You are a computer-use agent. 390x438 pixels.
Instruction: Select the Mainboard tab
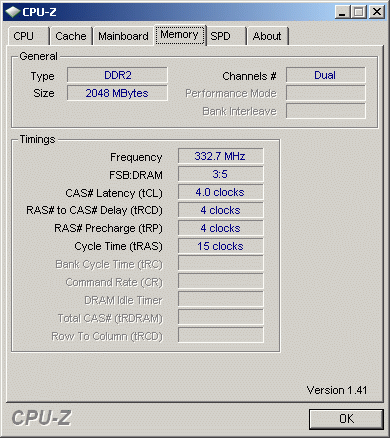pyautogui.click(x=123, y=36)
